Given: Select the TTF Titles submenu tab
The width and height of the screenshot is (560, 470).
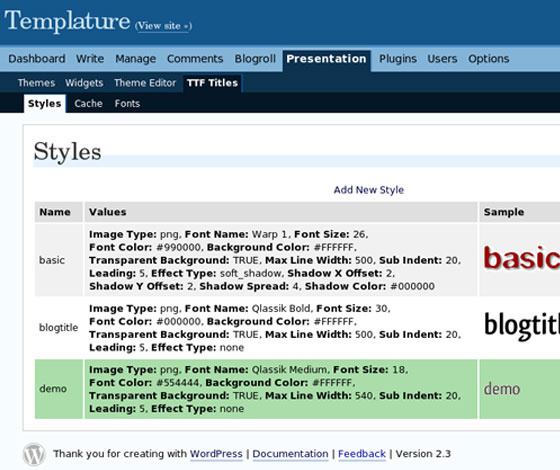Looking at the screenshot, I should 212,83.
